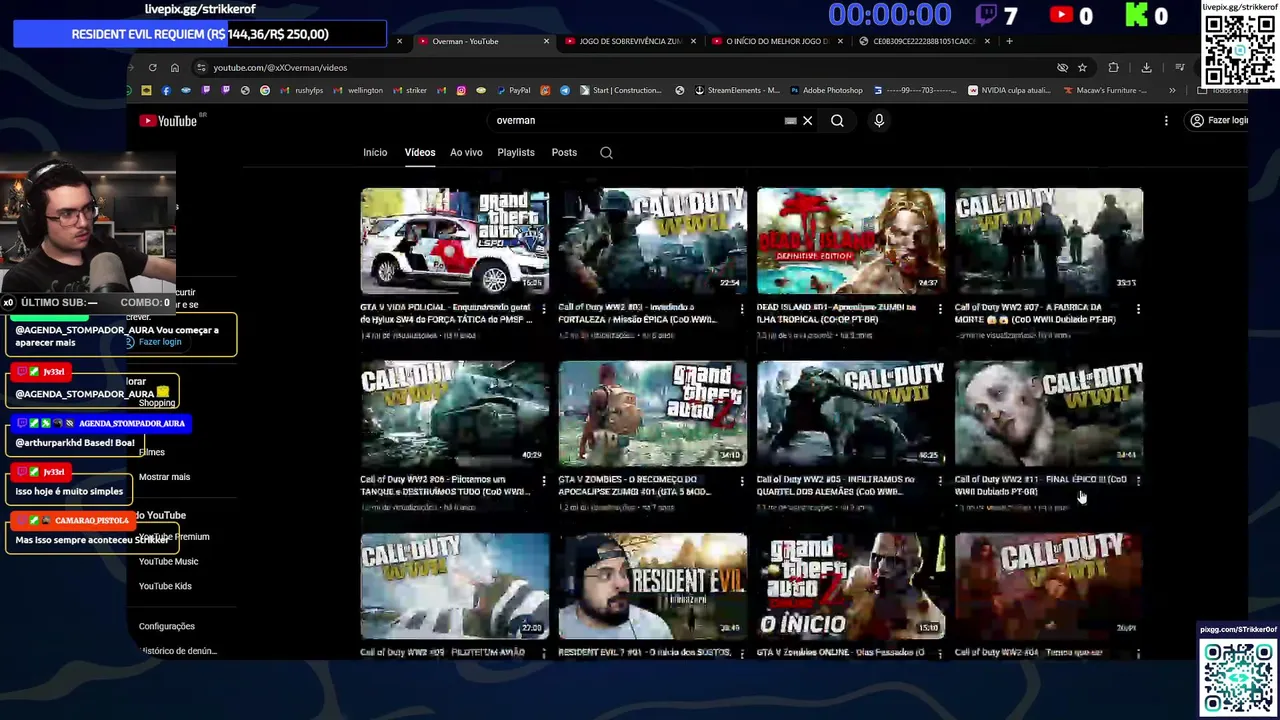
Task: Open options menu for GTA V VIDA POLICIAL video
Action: pos(544,310)
